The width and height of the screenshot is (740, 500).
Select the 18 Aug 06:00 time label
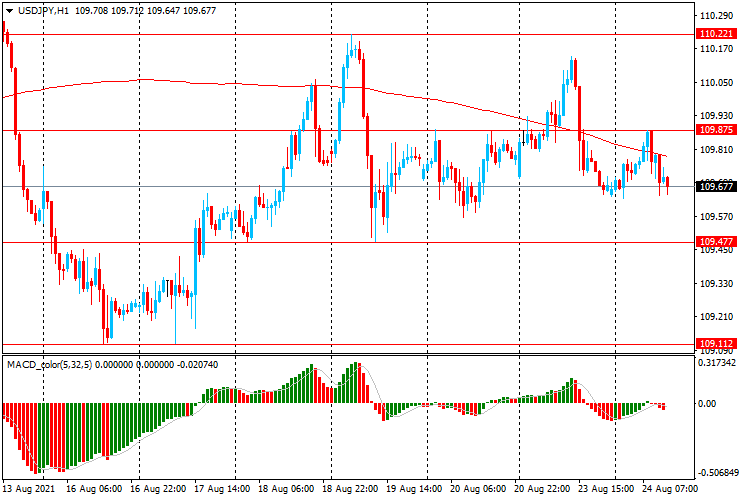coord(286,489)
